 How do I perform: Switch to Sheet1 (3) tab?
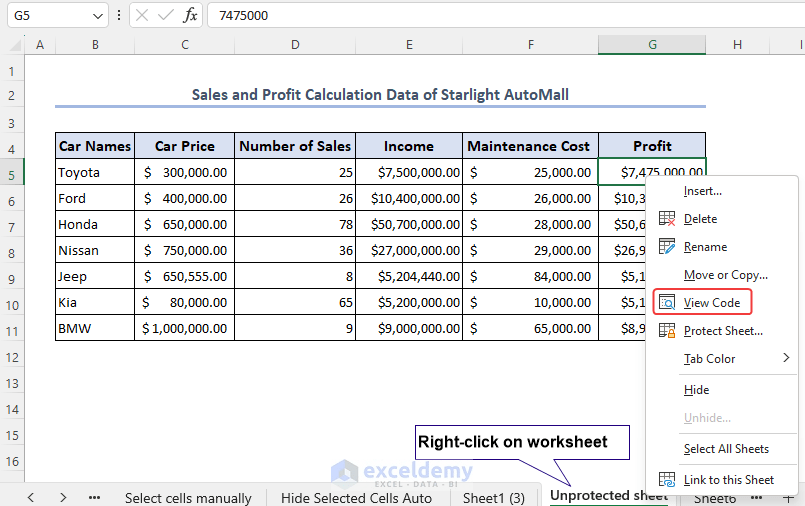coord(494,498)
